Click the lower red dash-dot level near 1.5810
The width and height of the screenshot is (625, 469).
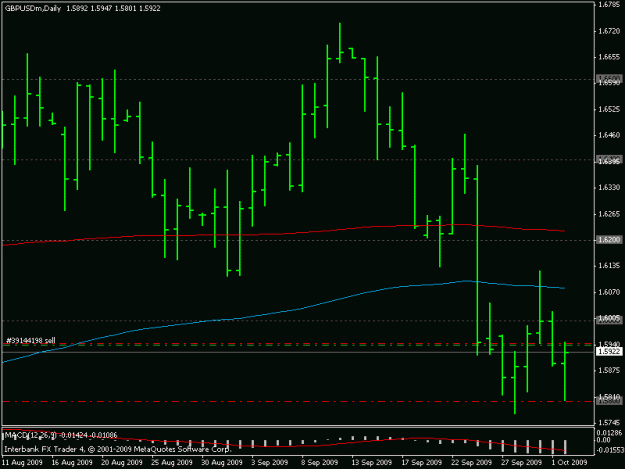pos(299,402)
